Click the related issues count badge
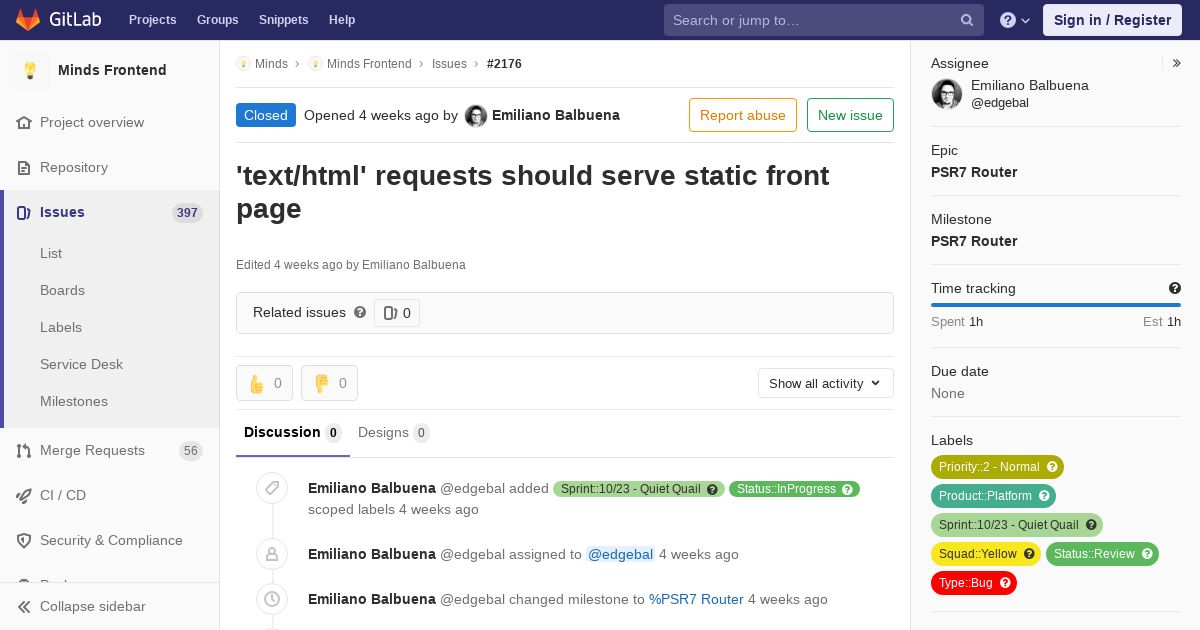 [x=397, y=313]
